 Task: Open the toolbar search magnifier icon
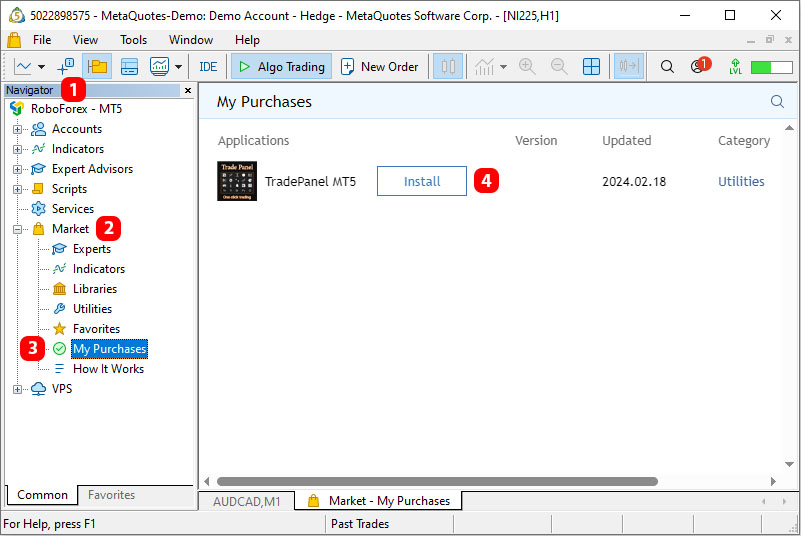tap(667, 67)
